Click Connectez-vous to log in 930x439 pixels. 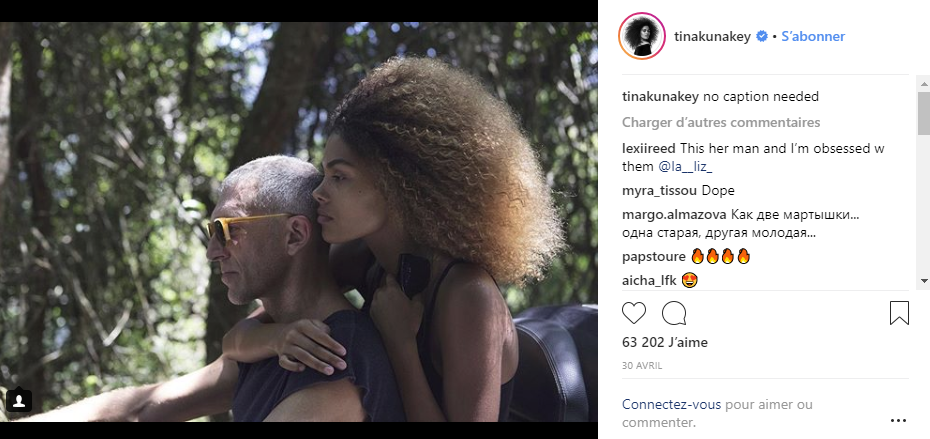[671, 405]
